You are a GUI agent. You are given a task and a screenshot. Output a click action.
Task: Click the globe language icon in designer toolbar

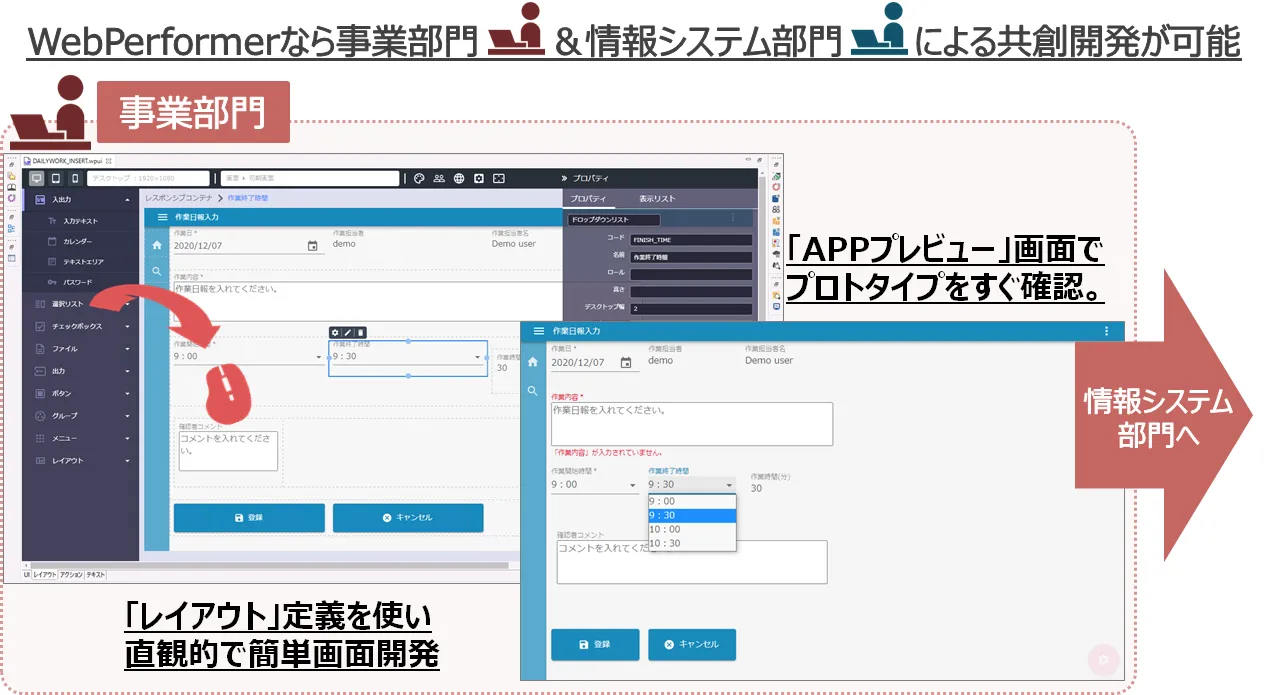point(459,179)
